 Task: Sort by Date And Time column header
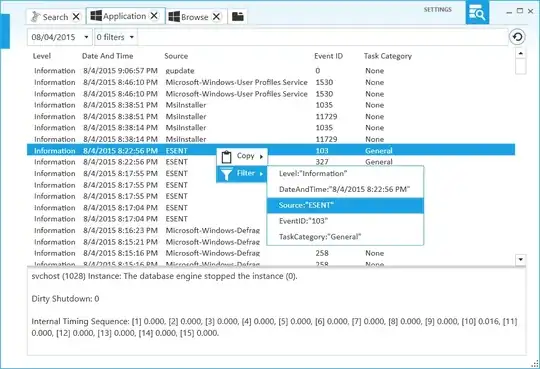[107, 56]
